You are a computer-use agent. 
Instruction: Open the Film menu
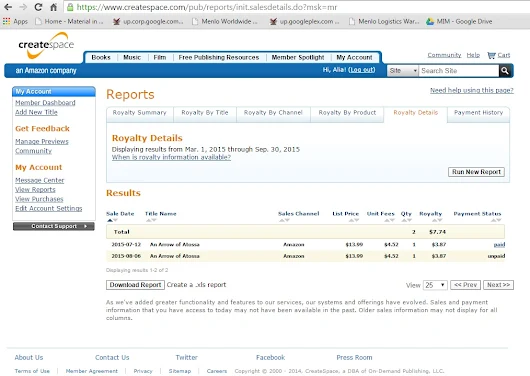pos(160,57)
